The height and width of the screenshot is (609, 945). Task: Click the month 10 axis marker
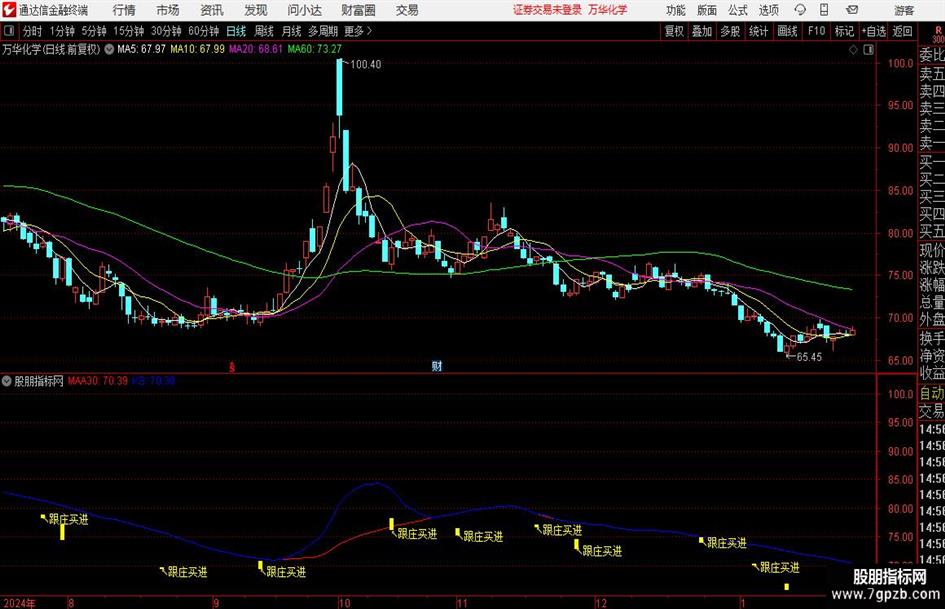pyautogui.click(x=344, y=602)
